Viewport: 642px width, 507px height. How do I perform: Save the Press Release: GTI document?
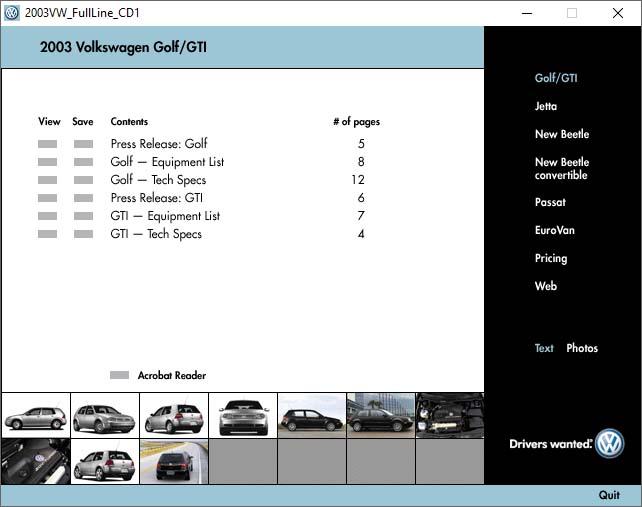(84, 198)
